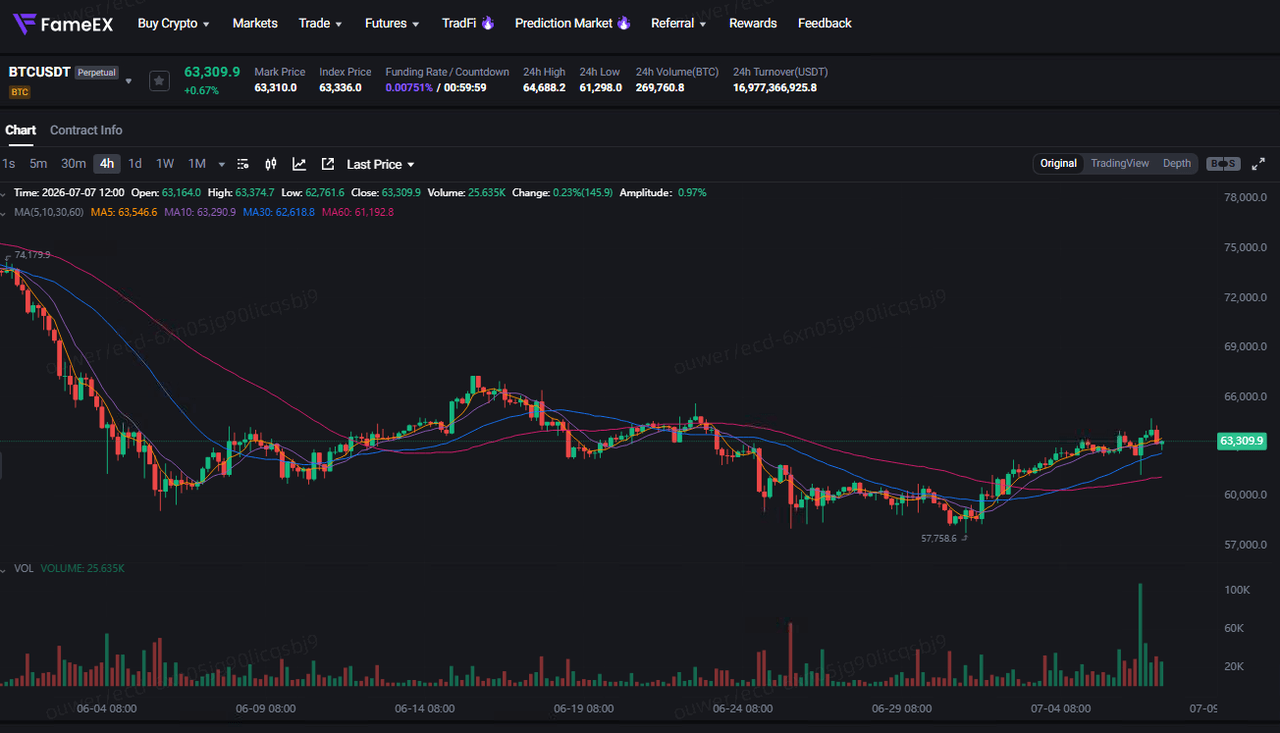The height and width of the screenshot is (733, 1280).
Task: Expand the BTCUSDT pair selector arrow
Action: (x=128, y=81)
